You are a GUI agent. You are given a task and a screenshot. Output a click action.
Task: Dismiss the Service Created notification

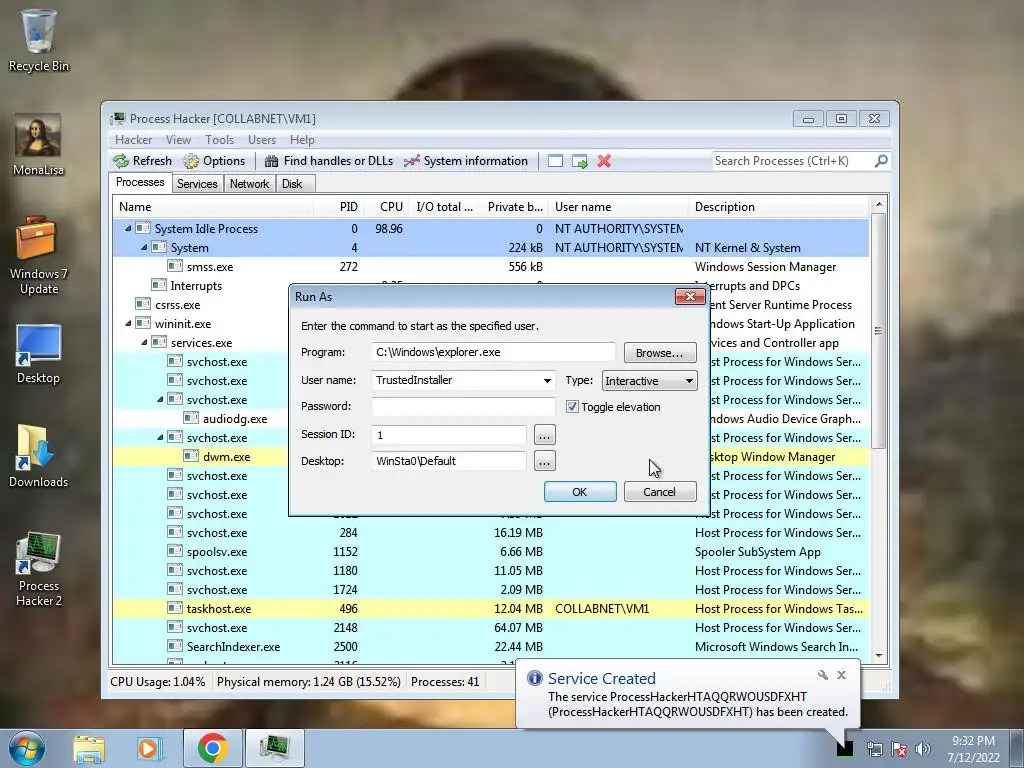[x=842, y=675]
